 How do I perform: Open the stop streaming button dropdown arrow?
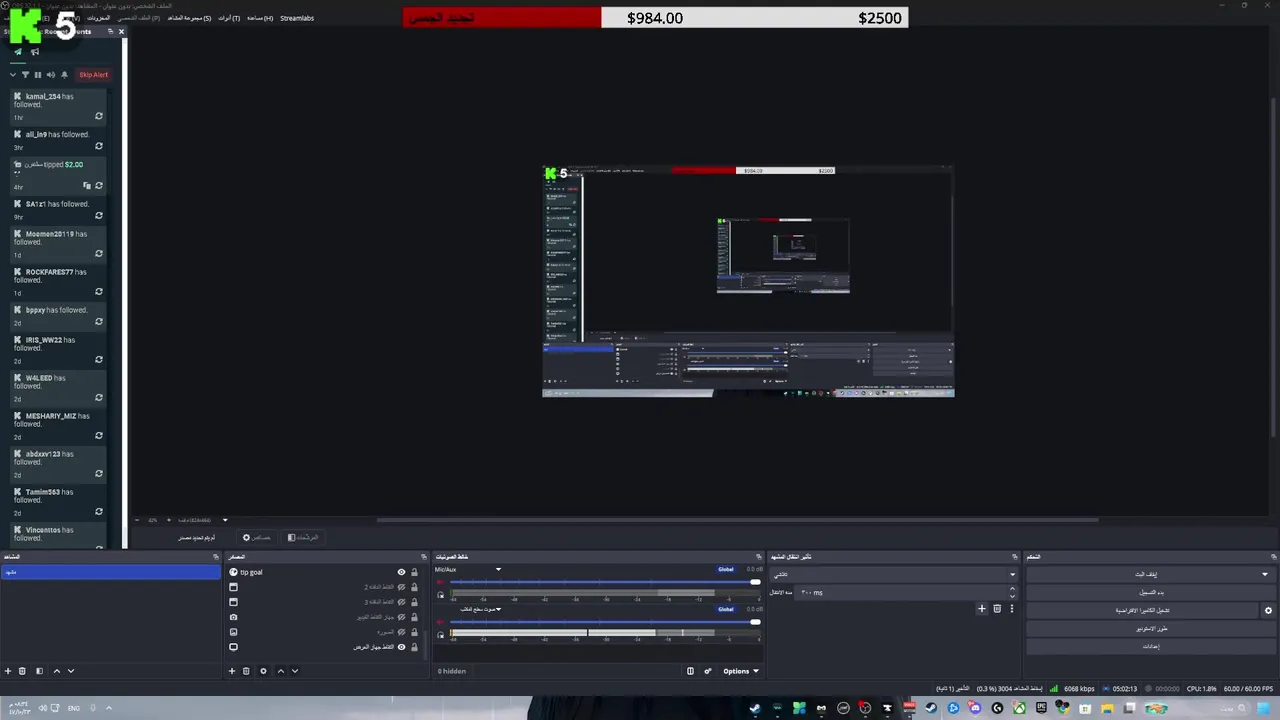pyautogui.click(x=1265, y=575)
